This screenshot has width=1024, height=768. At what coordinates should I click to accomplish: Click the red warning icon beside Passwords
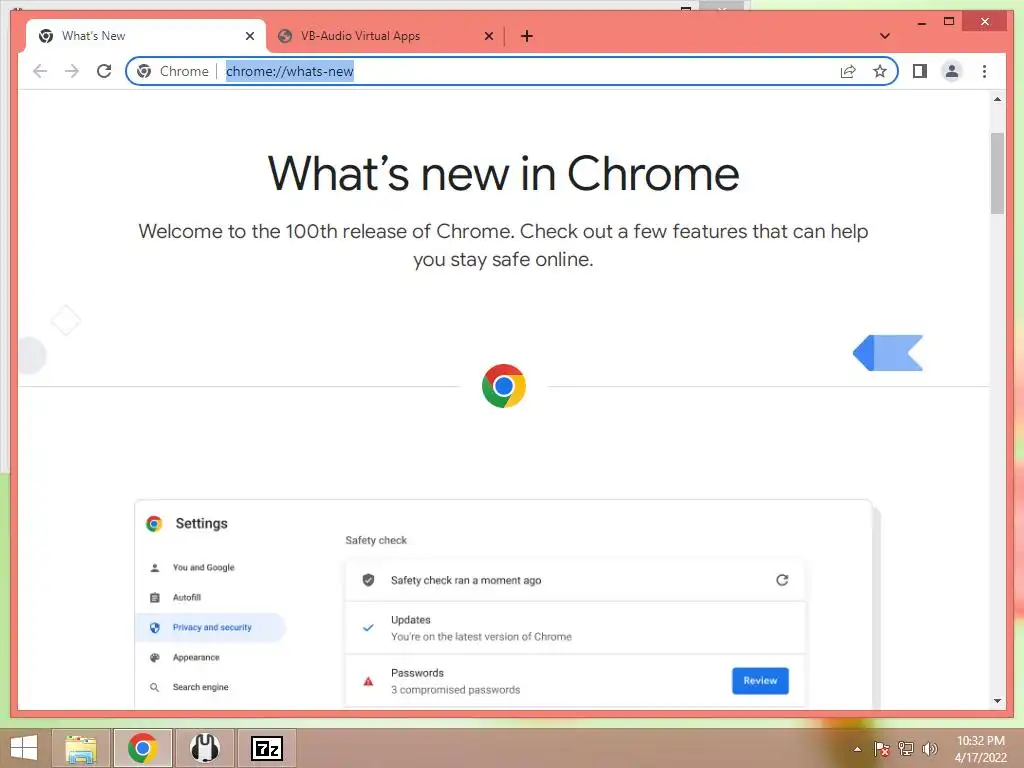pyautogui.click(x=368, y=681)
